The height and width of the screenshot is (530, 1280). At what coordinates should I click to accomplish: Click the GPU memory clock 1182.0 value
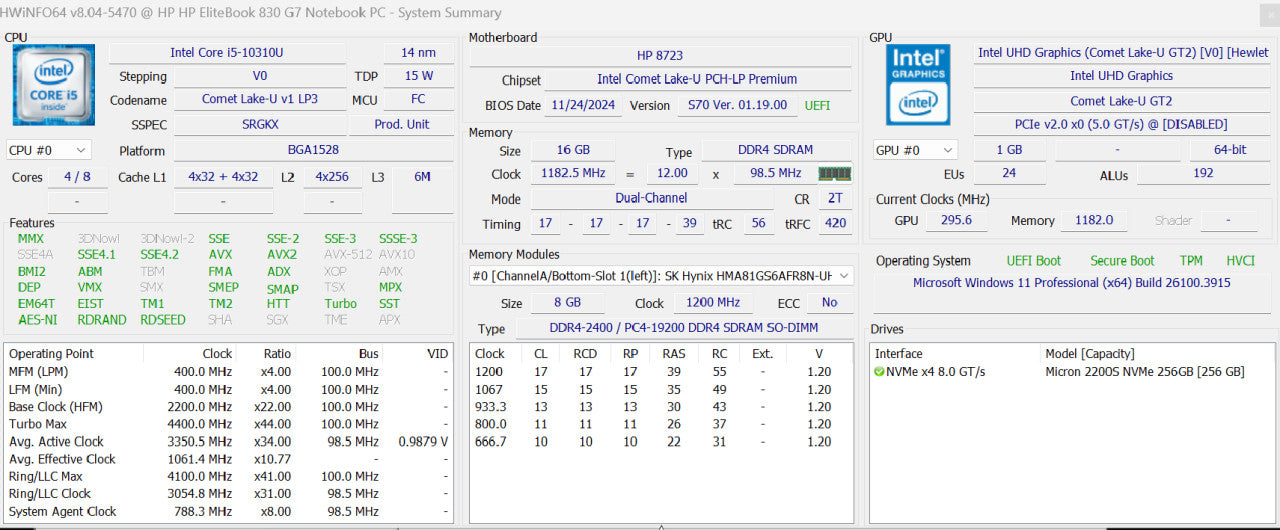[1096, 220]
